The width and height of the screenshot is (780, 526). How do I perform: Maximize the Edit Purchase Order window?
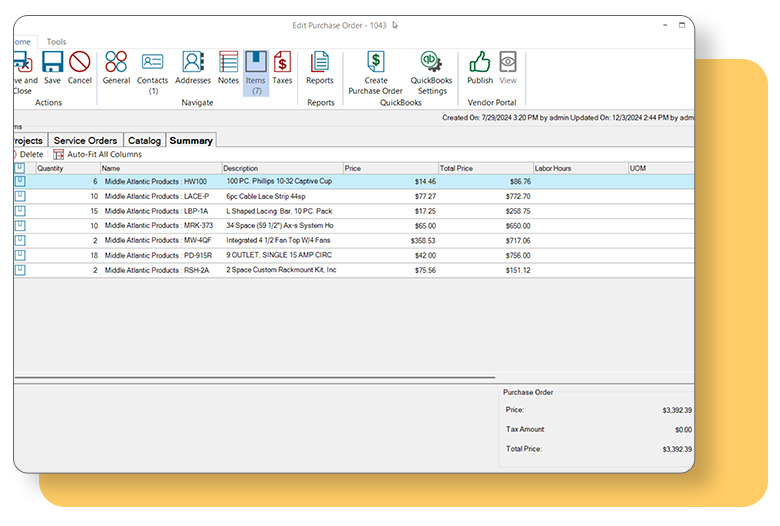682,25
